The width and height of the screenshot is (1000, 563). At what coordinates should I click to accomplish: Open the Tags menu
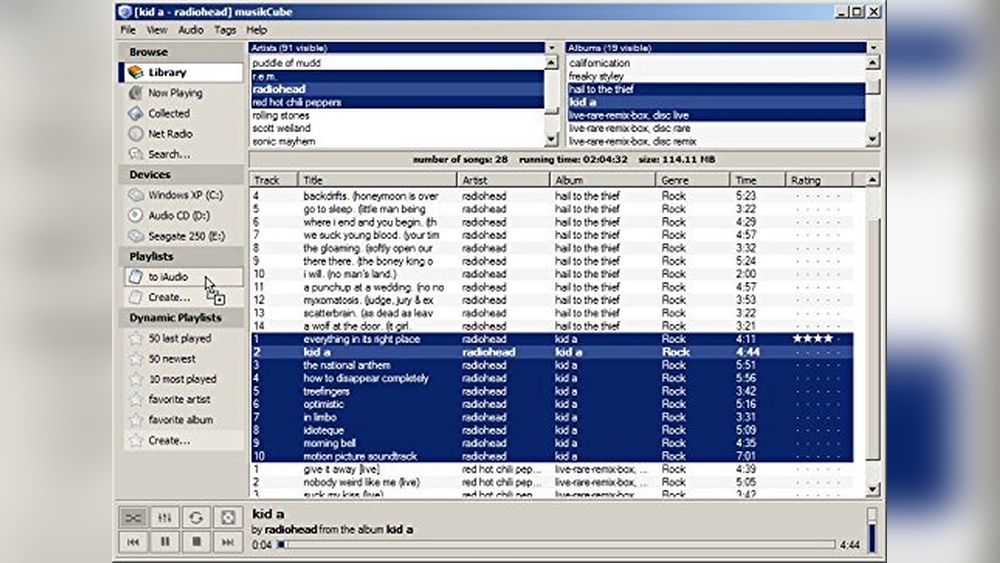(x=225, y=30)
